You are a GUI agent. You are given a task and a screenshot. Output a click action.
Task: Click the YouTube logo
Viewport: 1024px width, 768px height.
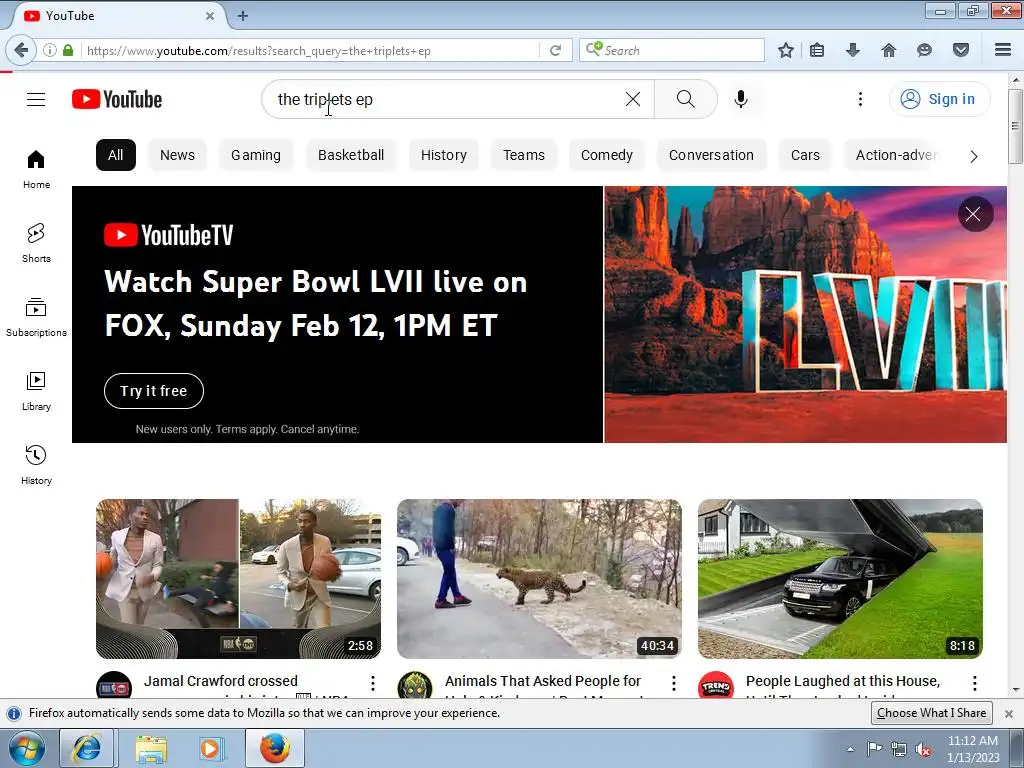point(117,99)
